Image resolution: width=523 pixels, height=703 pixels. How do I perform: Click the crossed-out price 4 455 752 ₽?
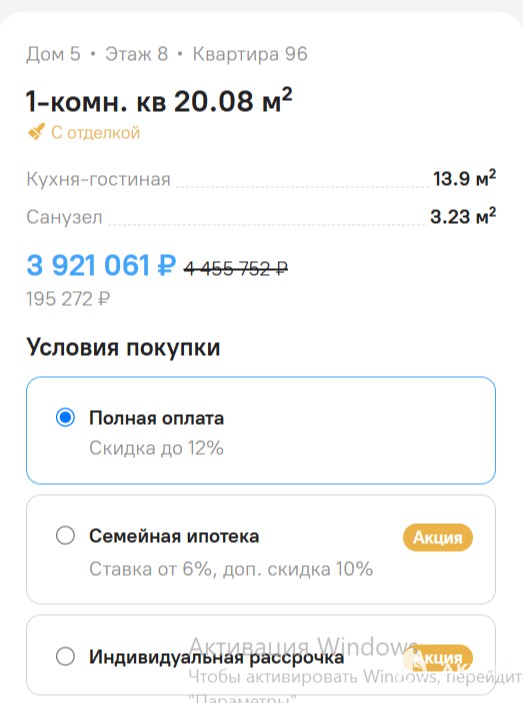pyautogui.click(x=236, y=269)
